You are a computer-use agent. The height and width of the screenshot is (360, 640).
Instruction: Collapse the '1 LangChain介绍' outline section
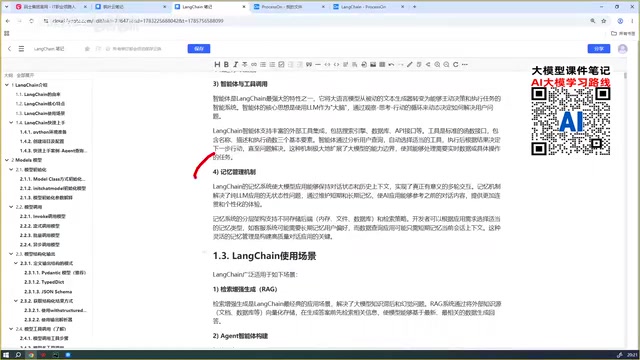(7, 85)
